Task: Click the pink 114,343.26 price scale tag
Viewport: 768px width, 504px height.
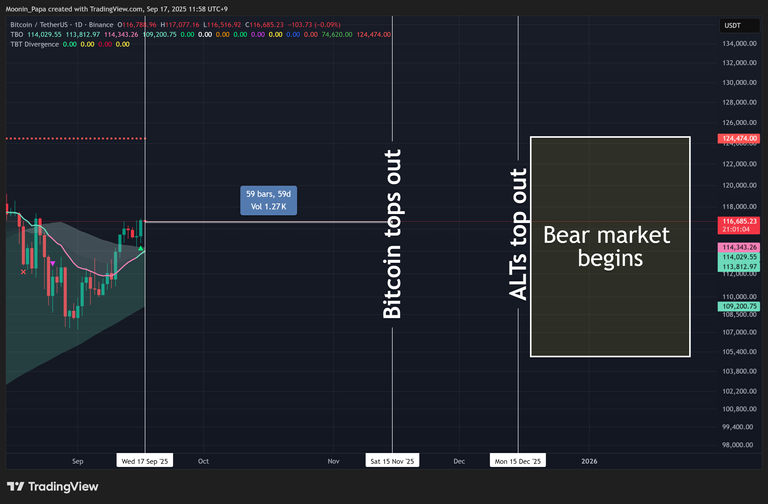Action: (x=739, y=247)
